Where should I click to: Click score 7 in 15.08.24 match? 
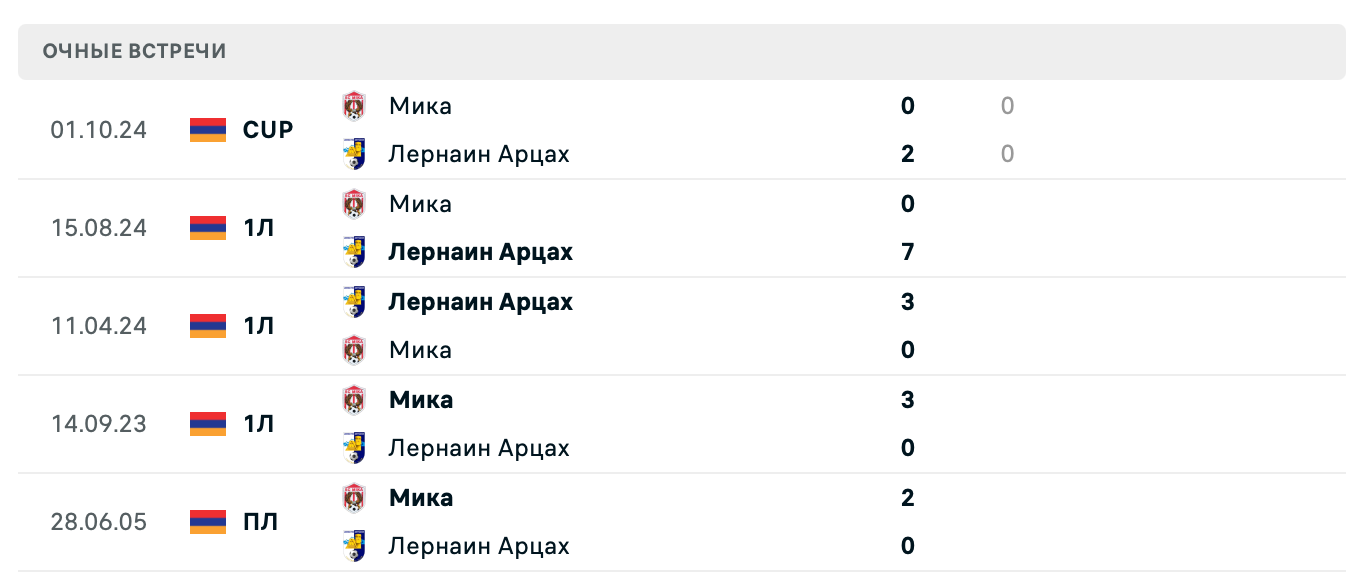tap(908, 252)
